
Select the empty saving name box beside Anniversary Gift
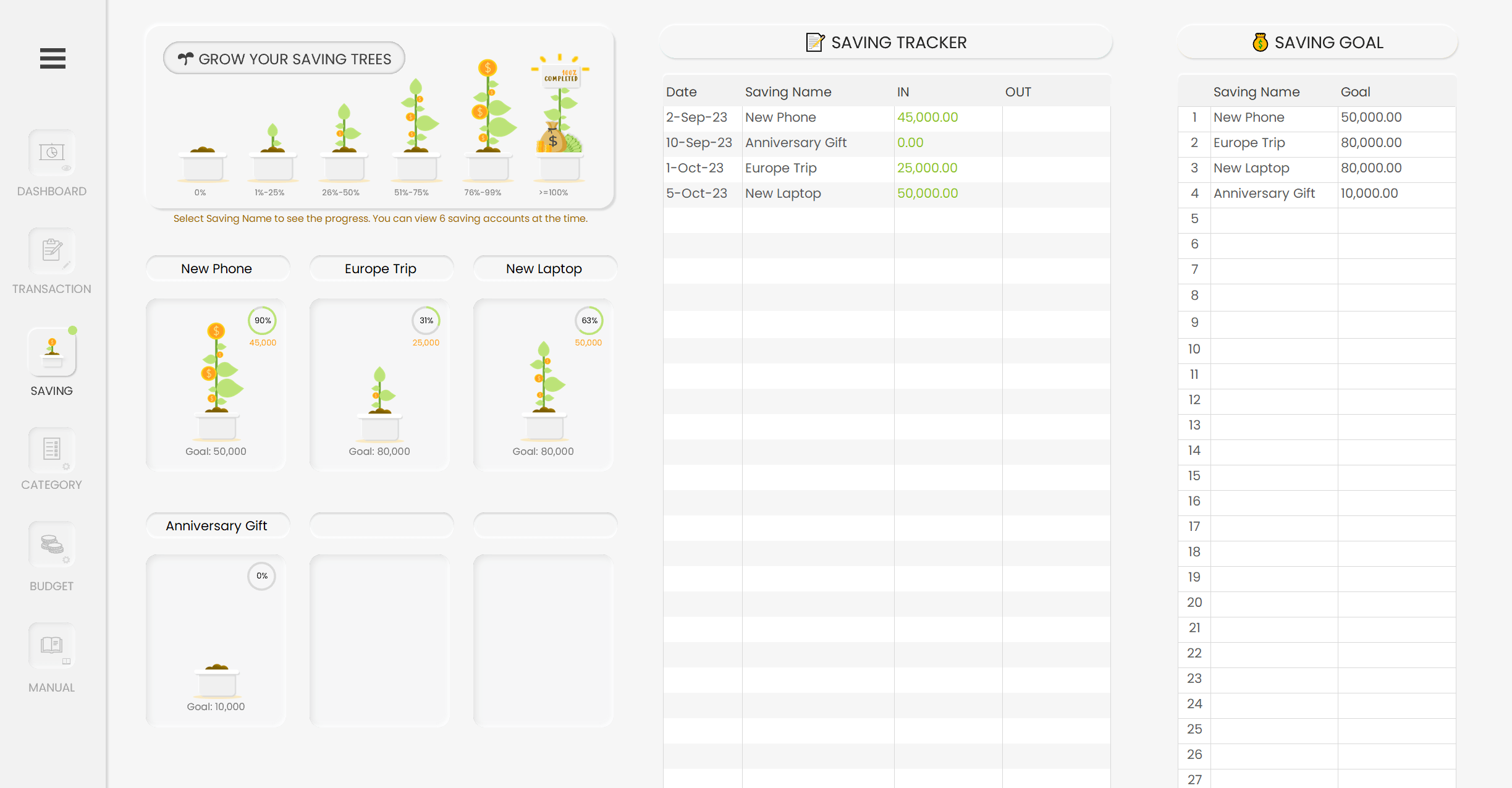[x=381, y=526]
